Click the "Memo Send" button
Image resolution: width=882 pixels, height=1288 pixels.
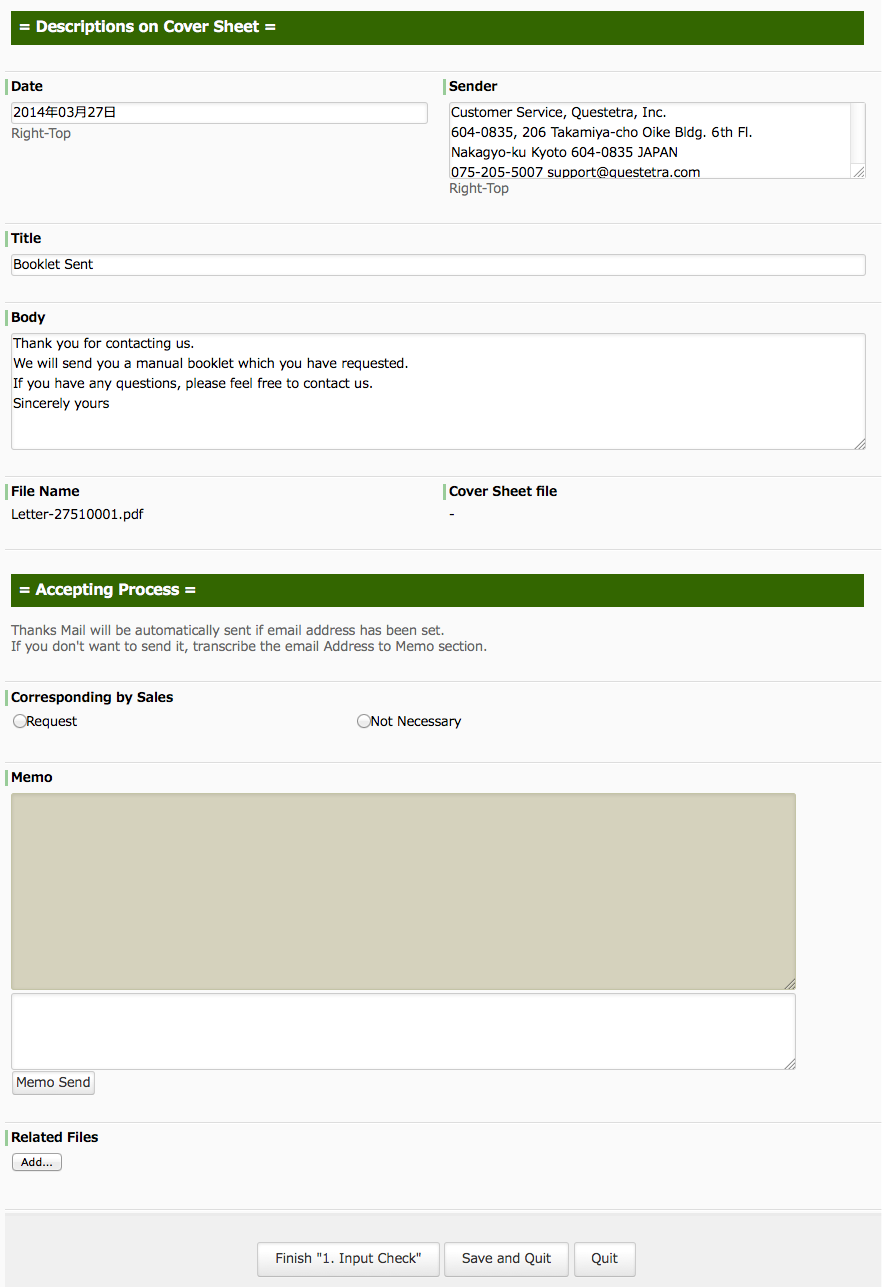tap(52, 1082)
